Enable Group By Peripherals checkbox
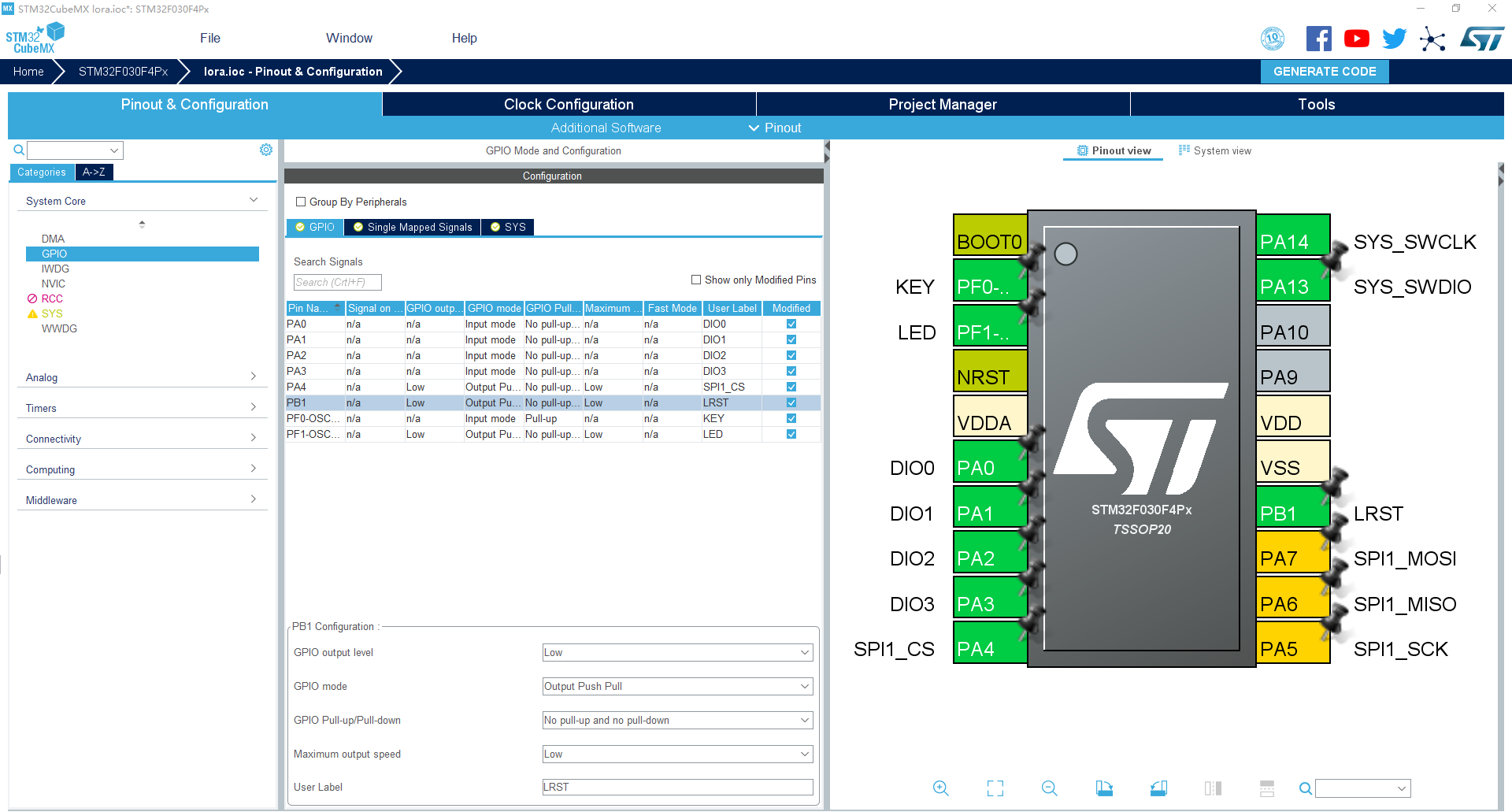Viewport: 1512px width, 812px height. click(301, 202)
